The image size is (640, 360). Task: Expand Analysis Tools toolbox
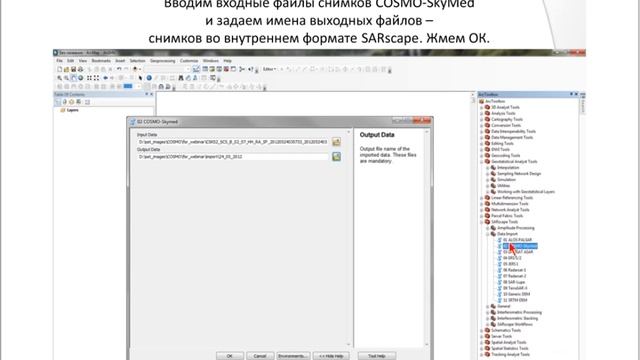coord(482,113)
